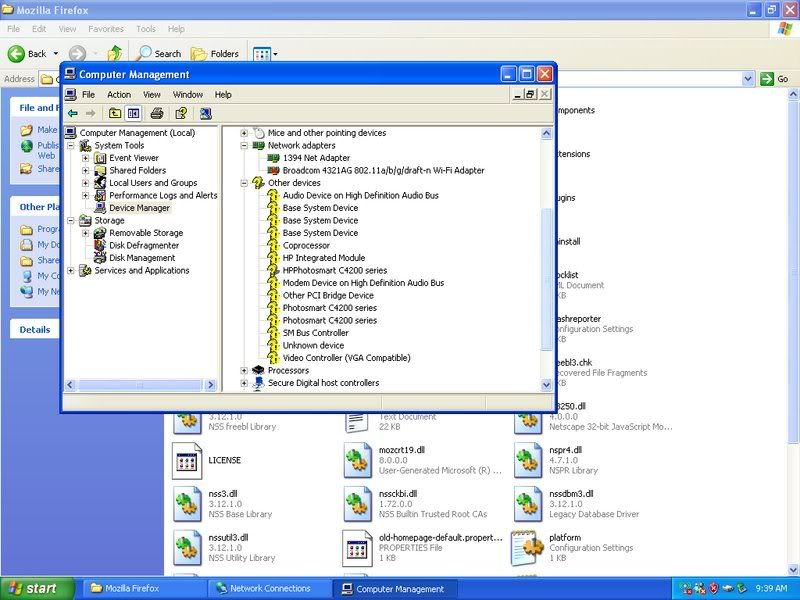This screenshot has width=800, height=600.
Task: Click the Disk Defragmenter icon
Action: click(100, 245)
